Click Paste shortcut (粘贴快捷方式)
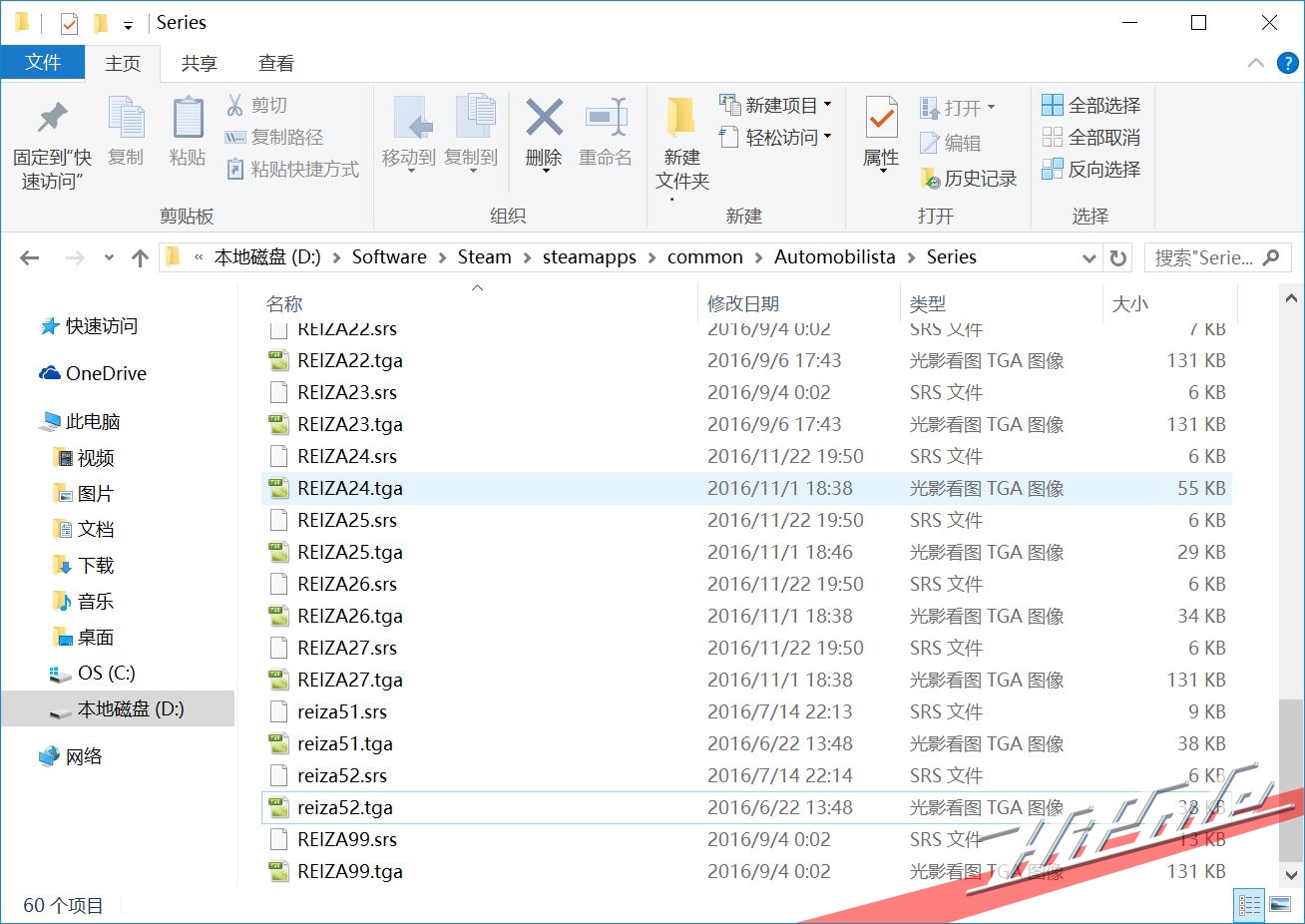 point(292,169)
